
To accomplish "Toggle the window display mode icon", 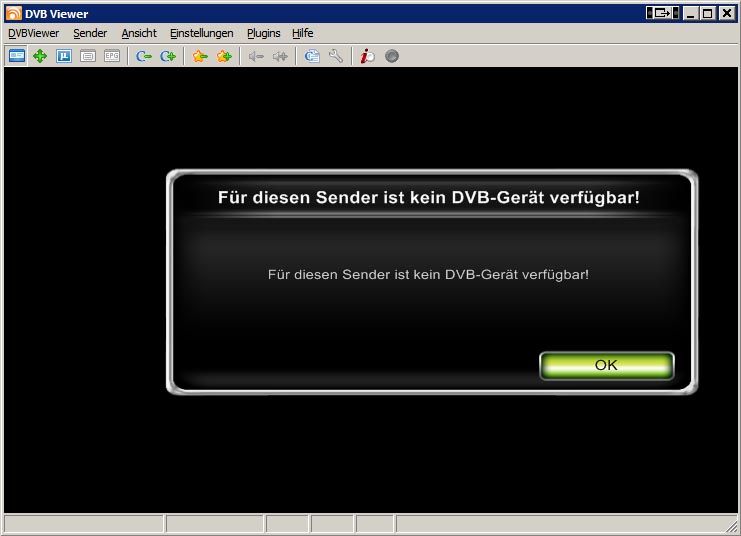I will point(17,56).
